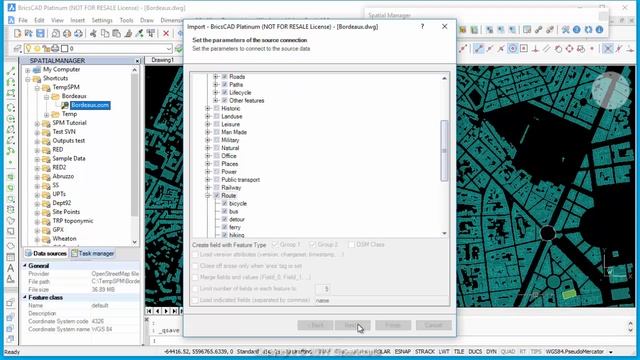Open the layer list dropdown arrow
Image resolution: width=640 pixels, height=360 pixels.
point(169,49)
